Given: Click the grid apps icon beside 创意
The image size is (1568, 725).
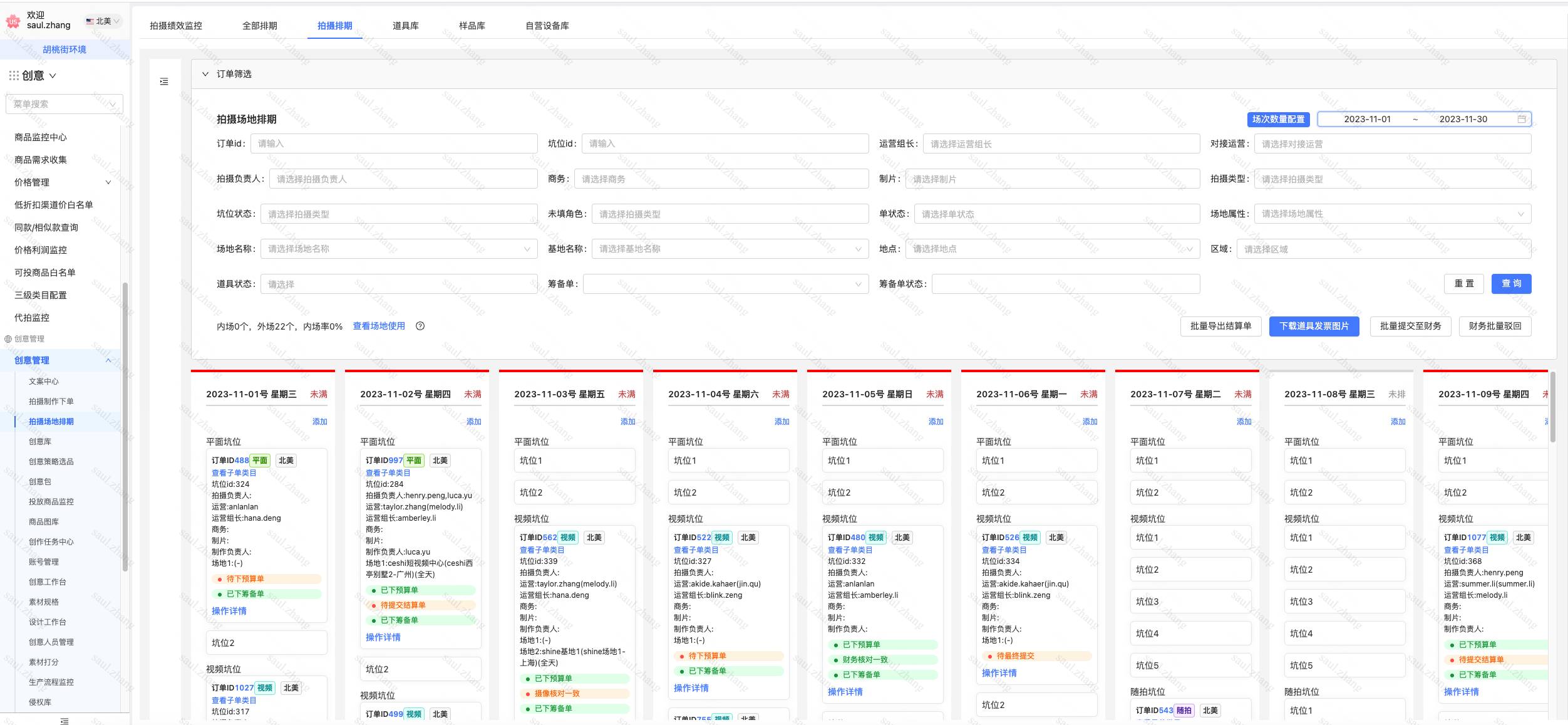Looking at the screenshot, I should [13, 76].
